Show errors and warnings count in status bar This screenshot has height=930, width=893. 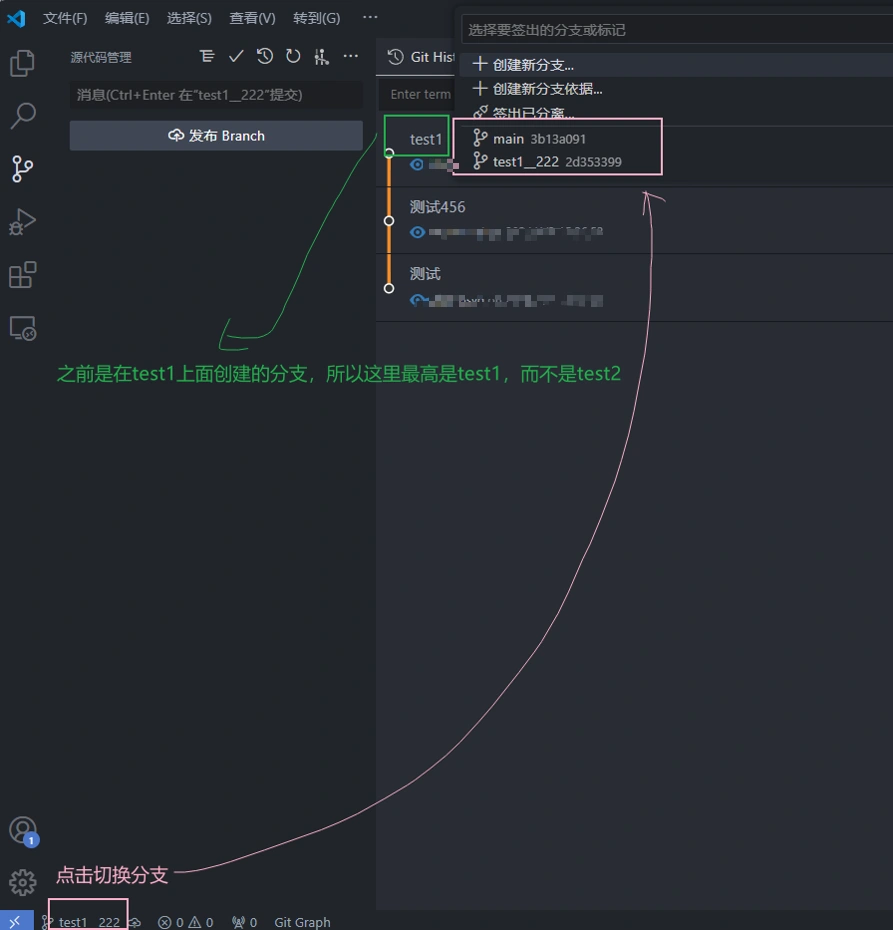click(186, 922)
